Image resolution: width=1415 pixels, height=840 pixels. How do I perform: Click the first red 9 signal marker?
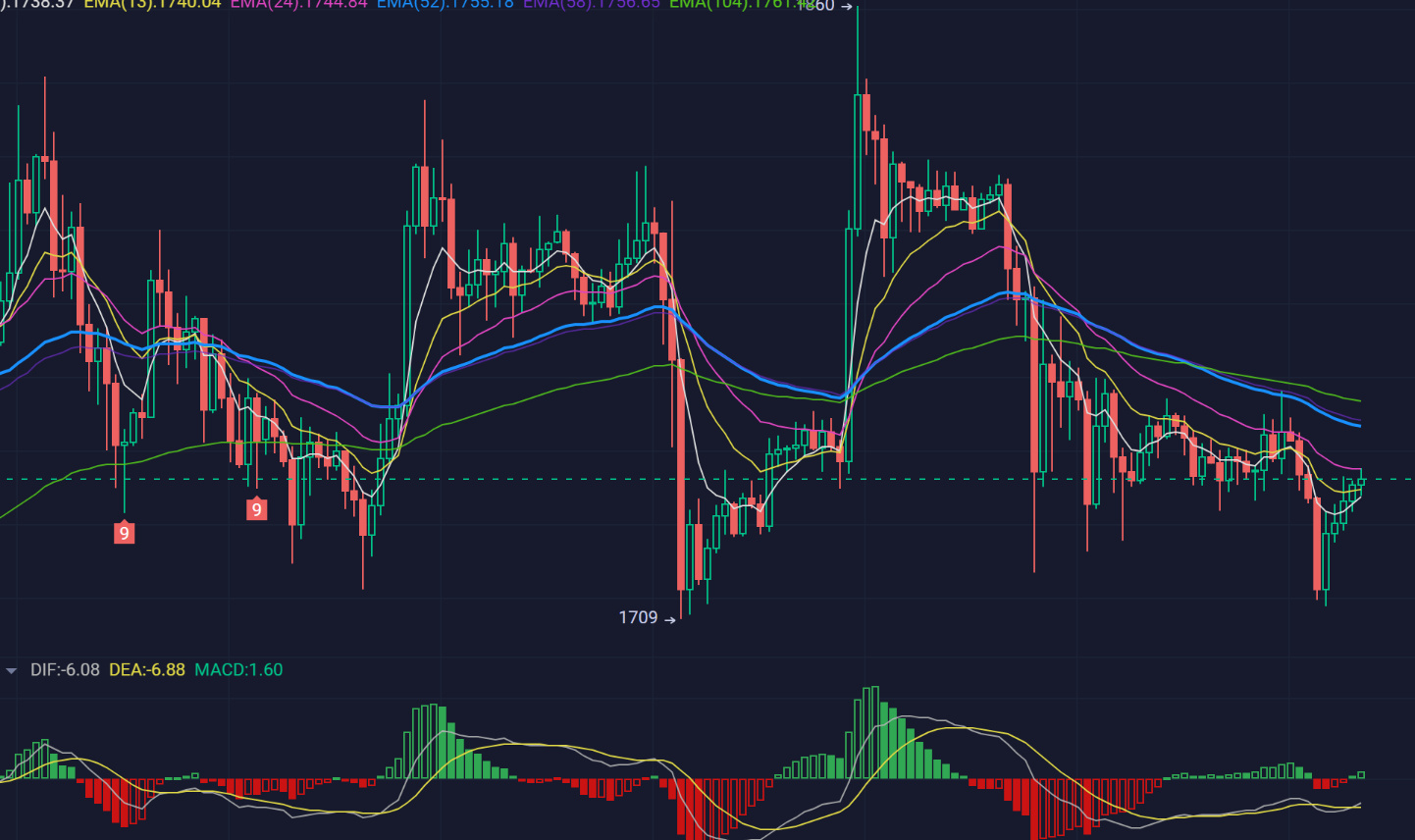pos(124,533)
